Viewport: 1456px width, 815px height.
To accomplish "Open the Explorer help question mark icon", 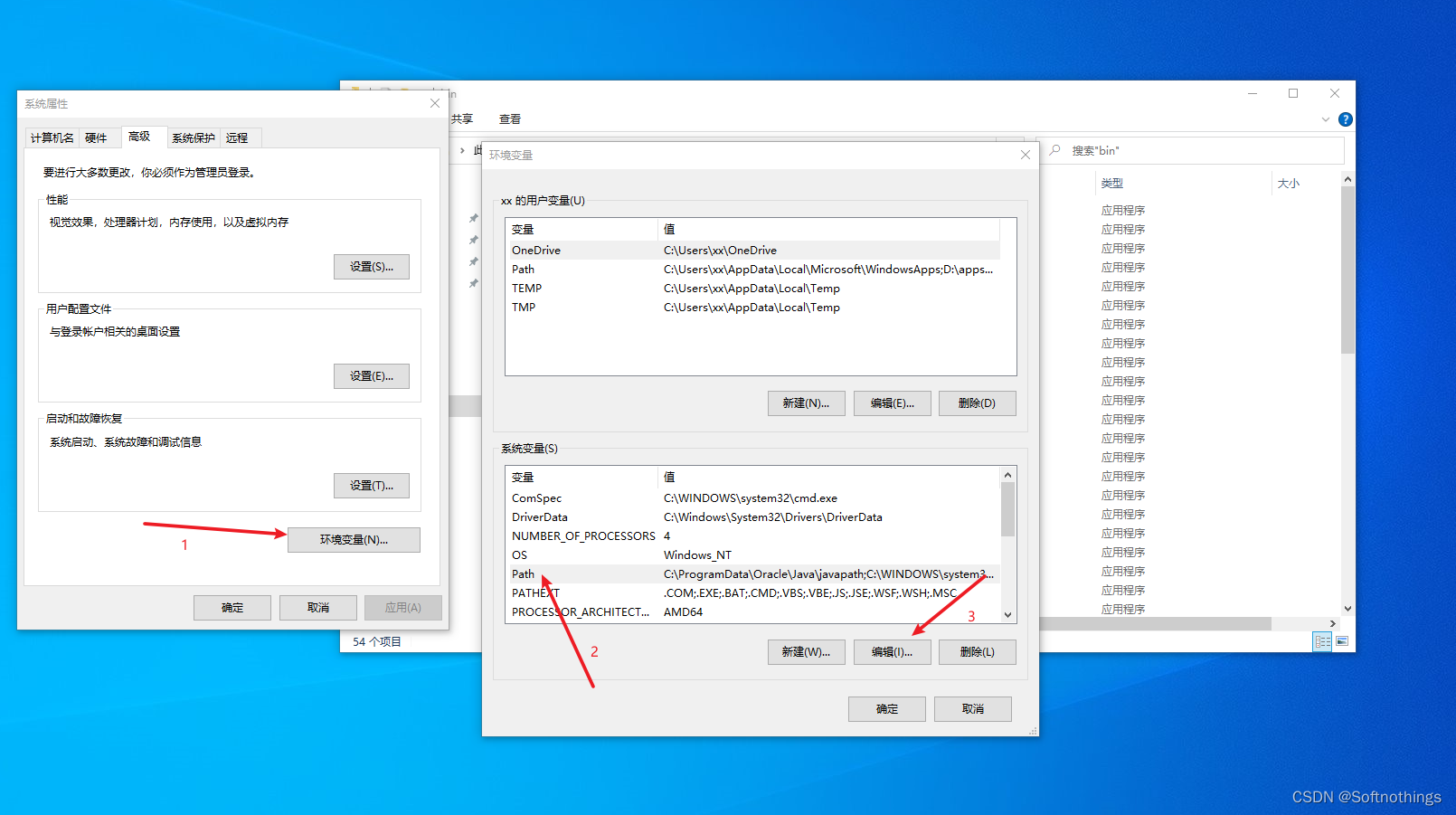I will (x=1345, y=119).
